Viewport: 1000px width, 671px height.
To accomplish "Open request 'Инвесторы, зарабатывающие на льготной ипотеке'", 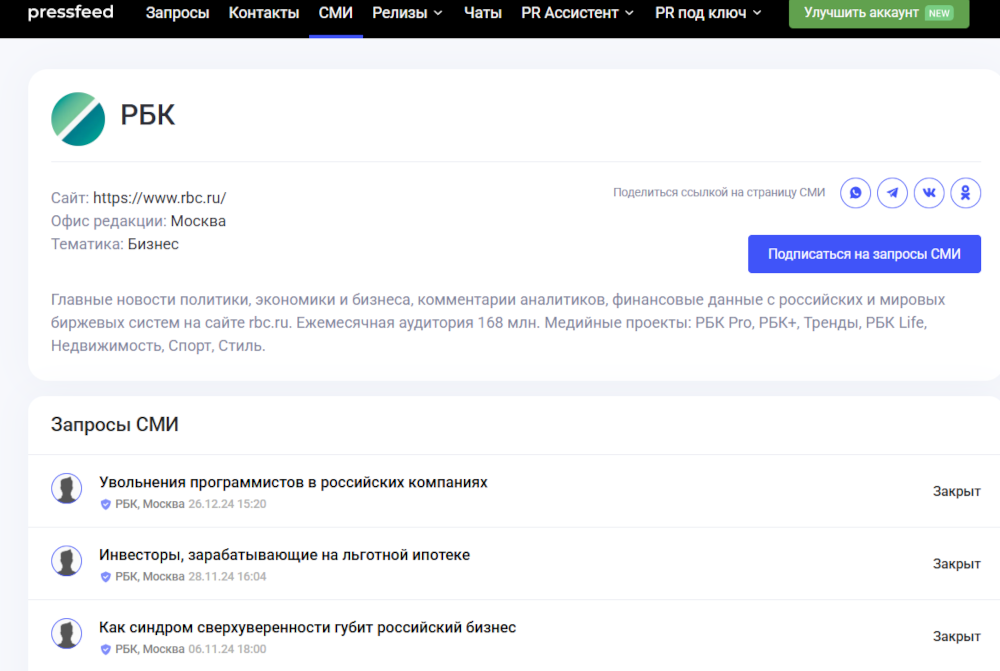I will (284, 555).
